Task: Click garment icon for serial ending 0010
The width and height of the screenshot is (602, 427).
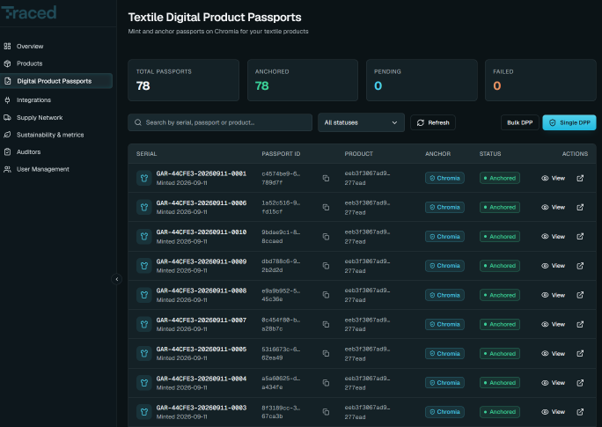Action: [144, 237]
